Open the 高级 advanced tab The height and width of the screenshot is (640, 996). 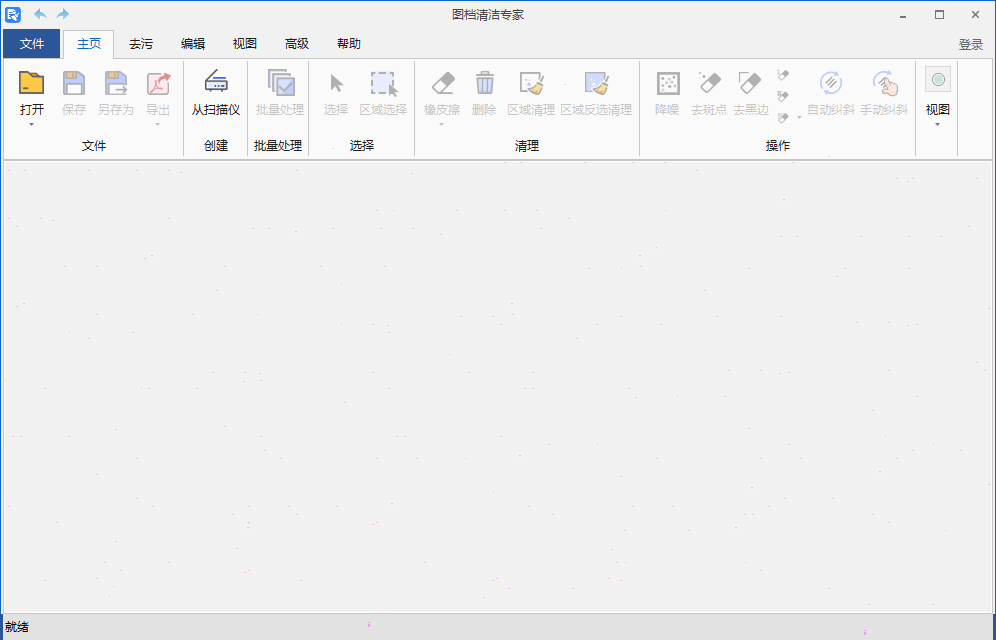[x=297, y=44]
